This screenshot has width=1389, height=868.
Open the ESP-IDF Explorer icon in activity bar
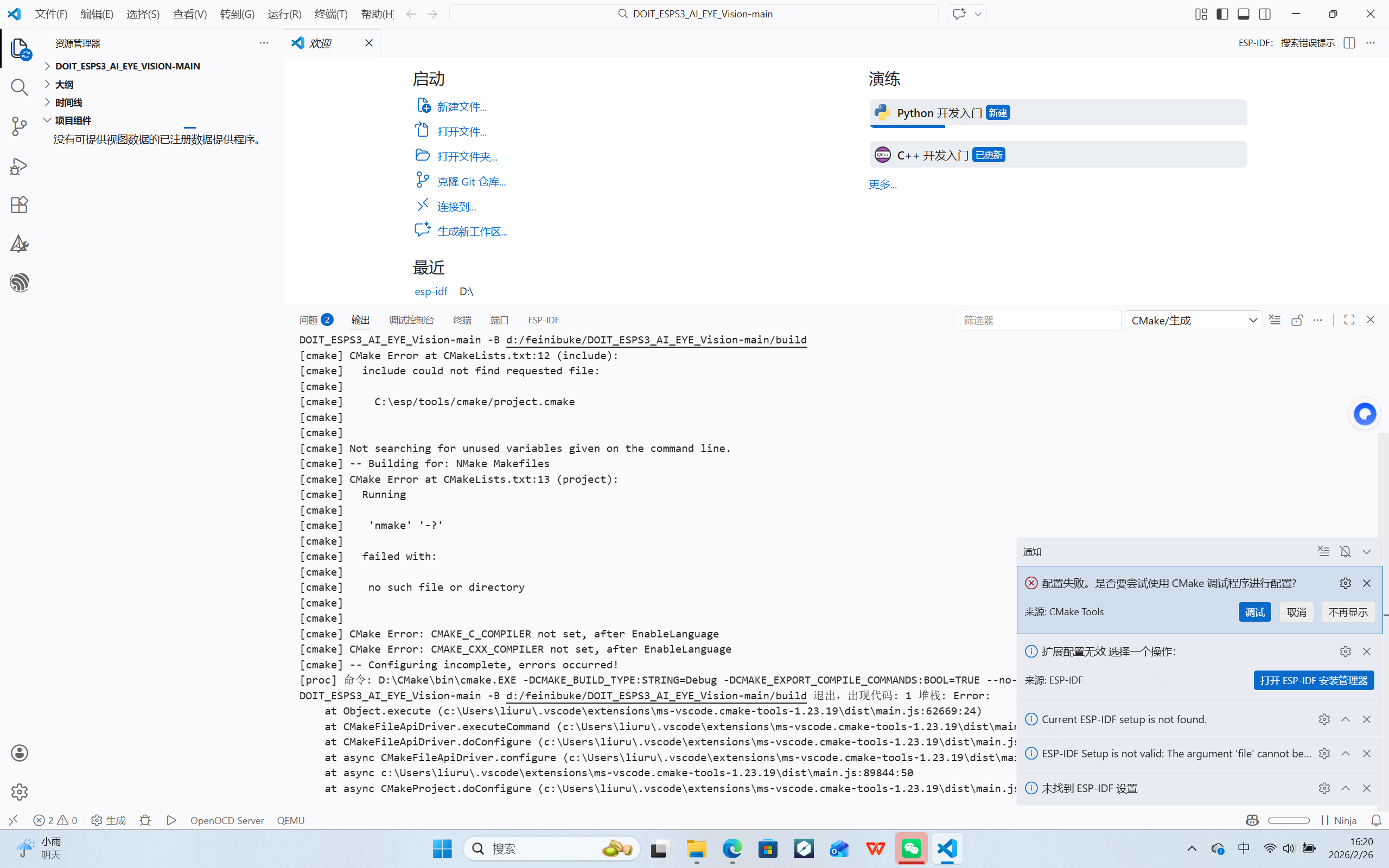(20, 283)
